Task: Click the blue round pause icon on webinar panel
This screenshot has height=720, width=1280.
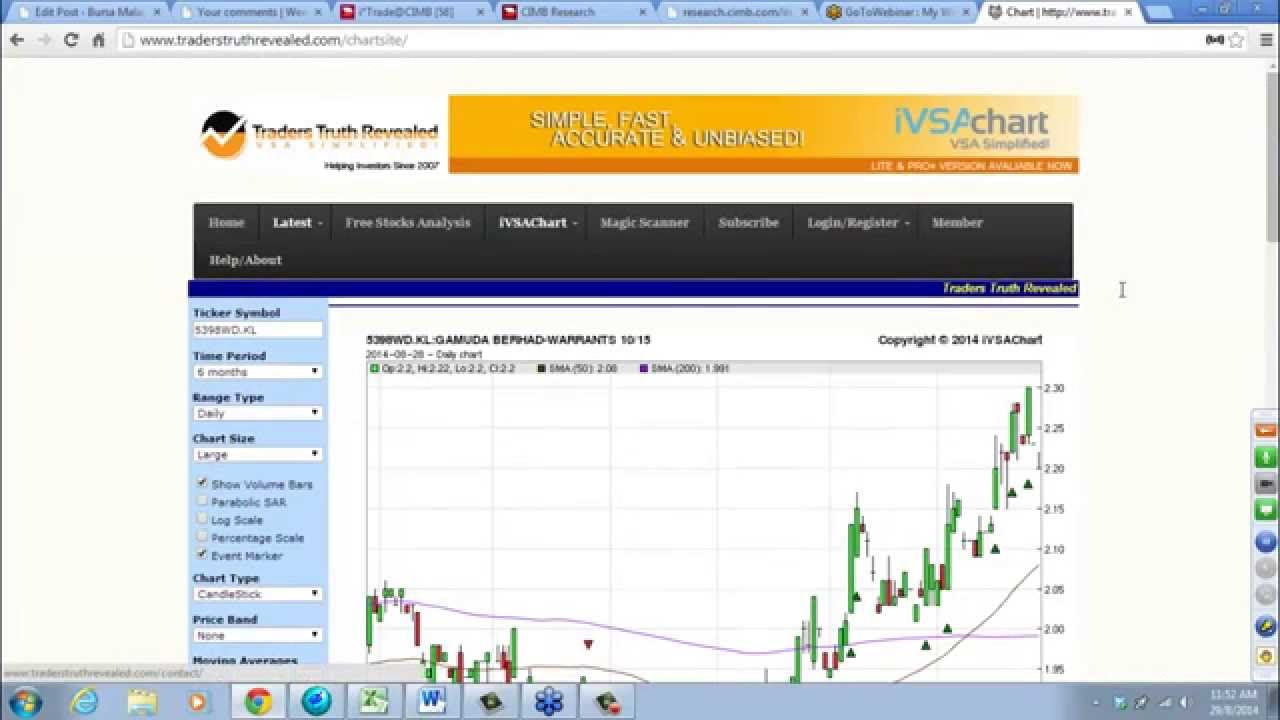Action: click(1265, 543)
